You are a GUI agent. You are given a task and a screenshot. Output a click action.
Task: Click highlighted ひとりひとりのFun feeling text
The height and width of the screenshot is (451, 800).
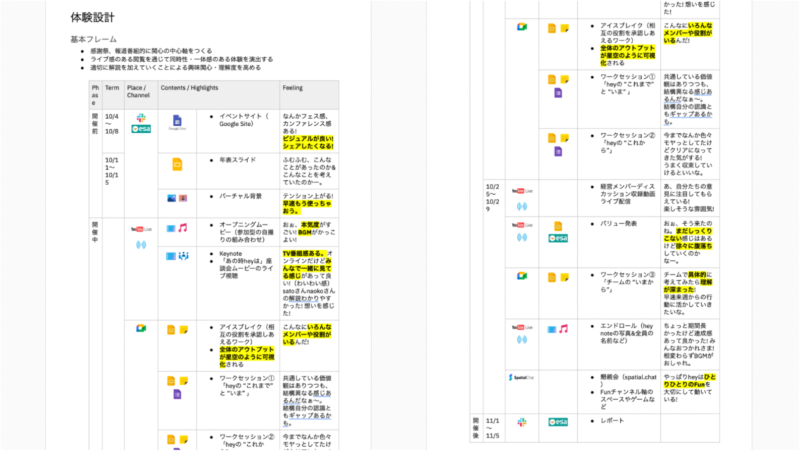coord(690,381)
